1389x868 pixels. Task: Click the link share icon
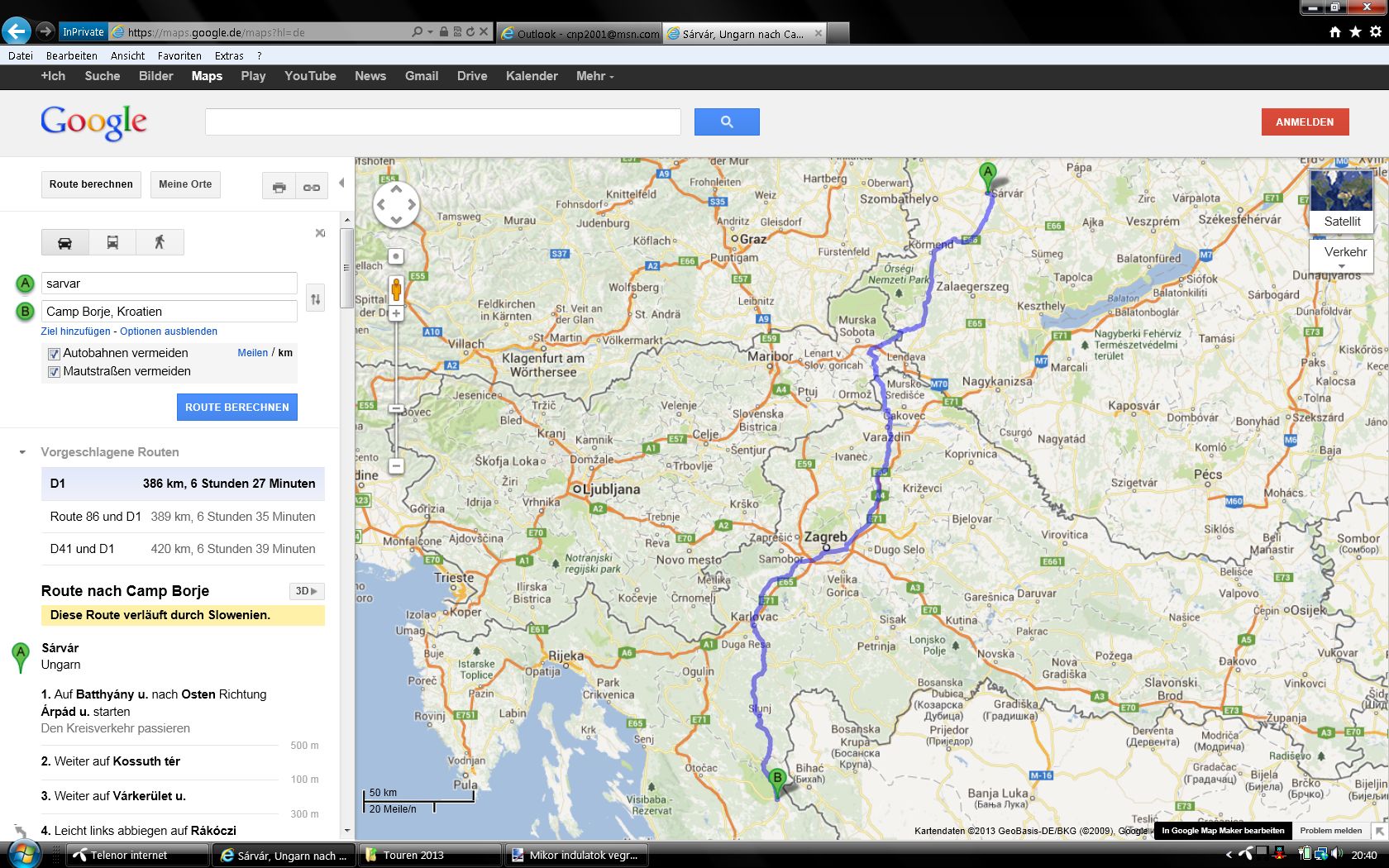tap(312, 187)
